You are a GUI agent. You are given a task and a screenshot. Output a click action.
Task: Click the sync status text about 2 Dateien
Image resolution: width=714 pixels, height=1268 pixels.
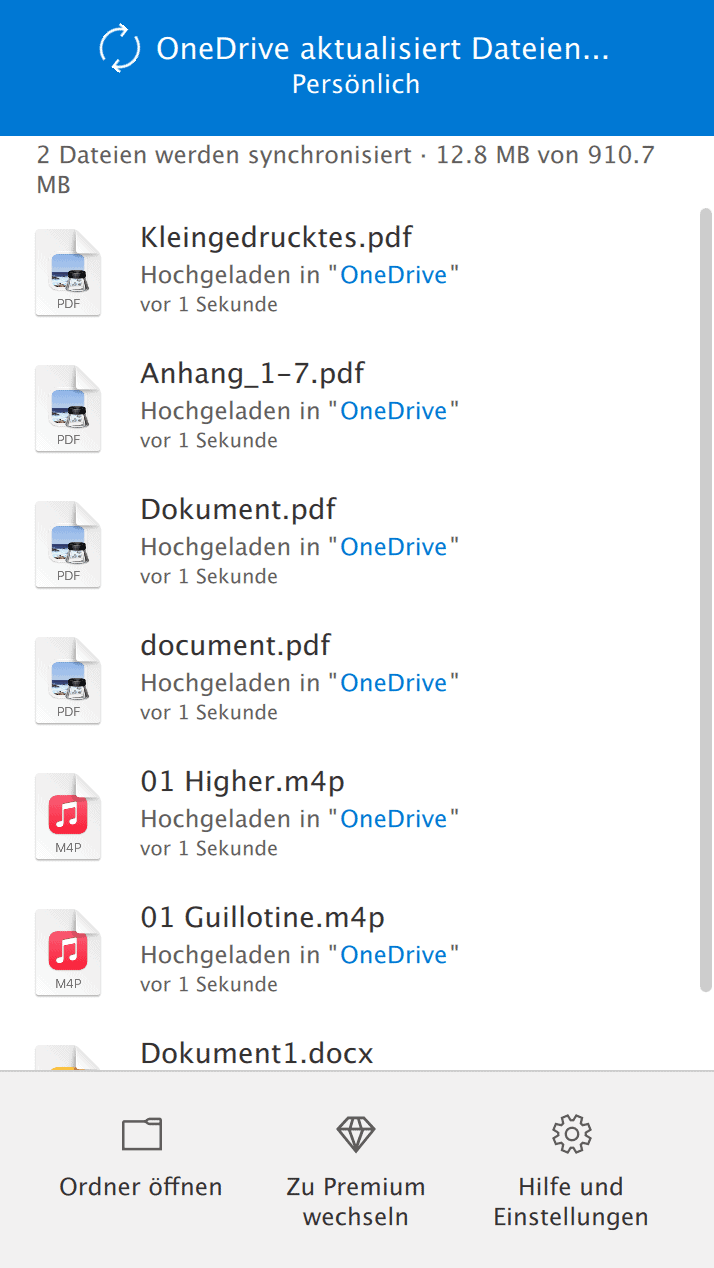click(x=346, y=170)
